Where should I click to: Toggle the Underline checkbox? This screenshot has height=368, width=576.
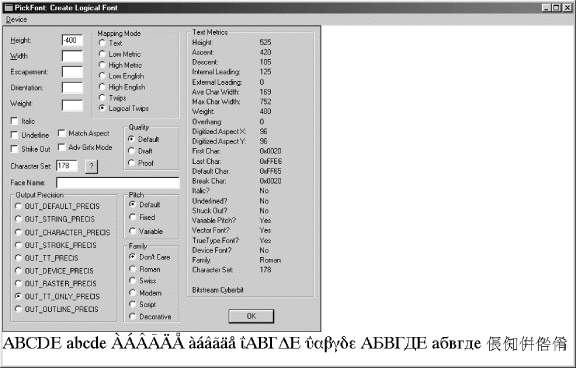click(x=14, y=135)
